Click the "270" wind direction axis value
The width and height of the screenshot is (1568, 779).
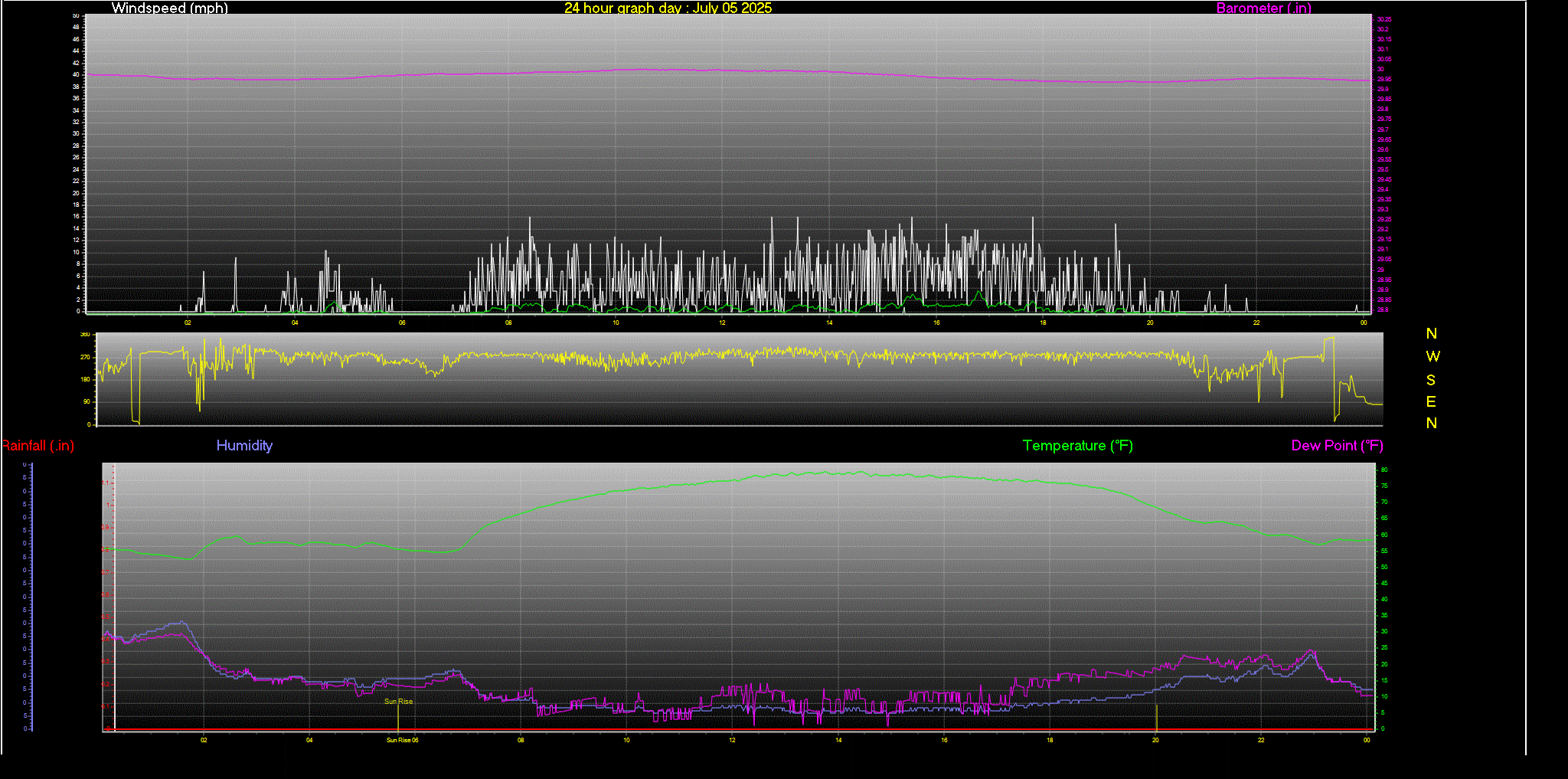(x=86, y=357)
